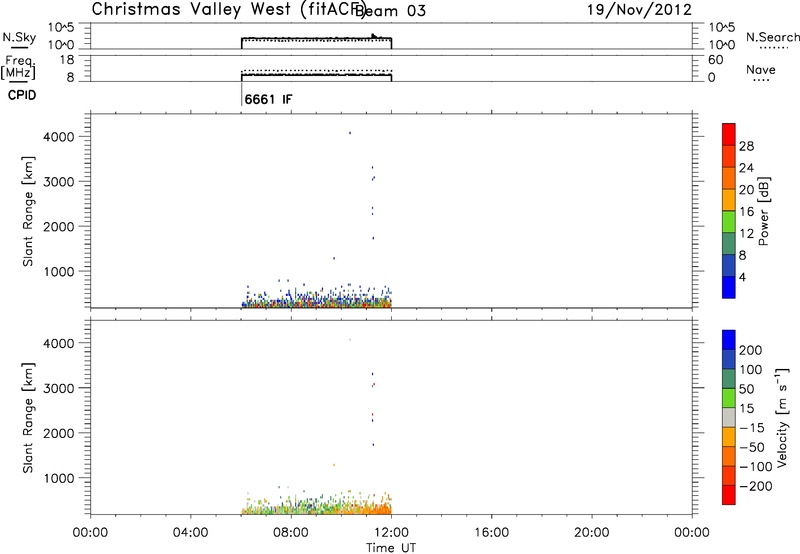Click the '-200' label on the Velocity colorbar
The image size is (800, 554).
tap(756, 486)
